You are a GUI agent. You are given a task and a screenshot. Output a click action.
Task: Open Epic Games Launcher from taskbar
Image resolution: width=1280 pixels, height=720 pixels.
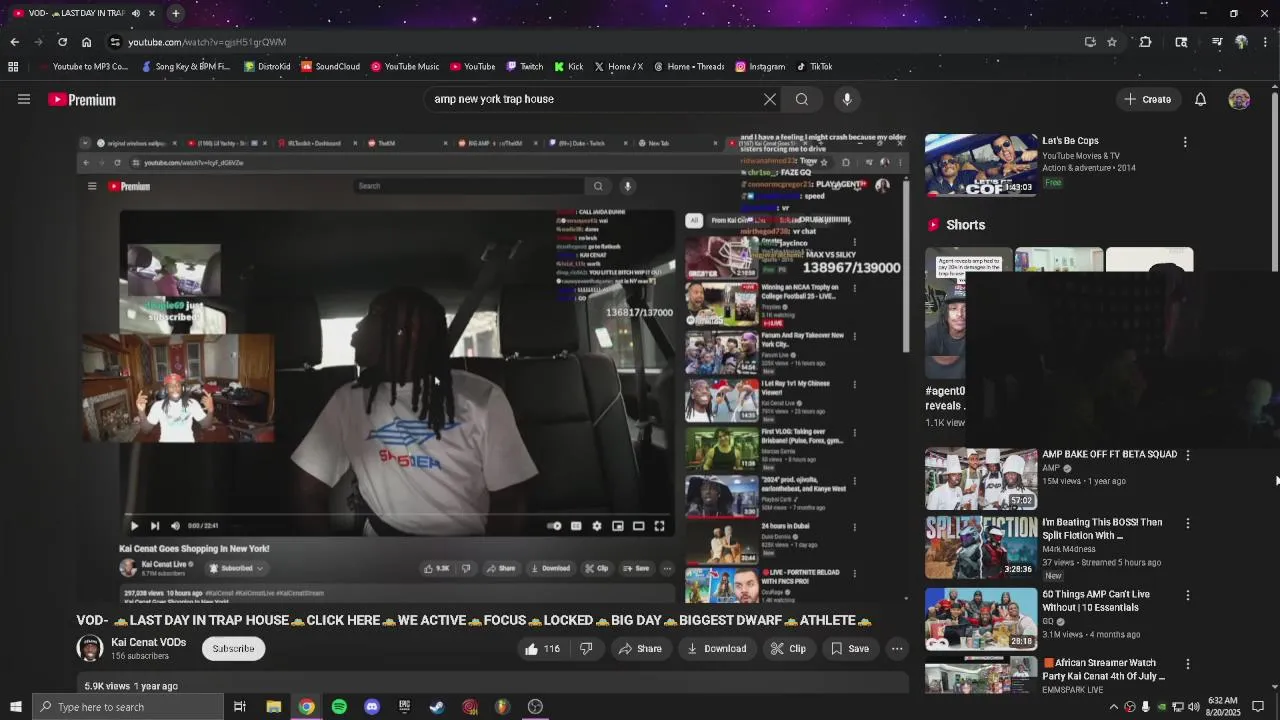404,707
